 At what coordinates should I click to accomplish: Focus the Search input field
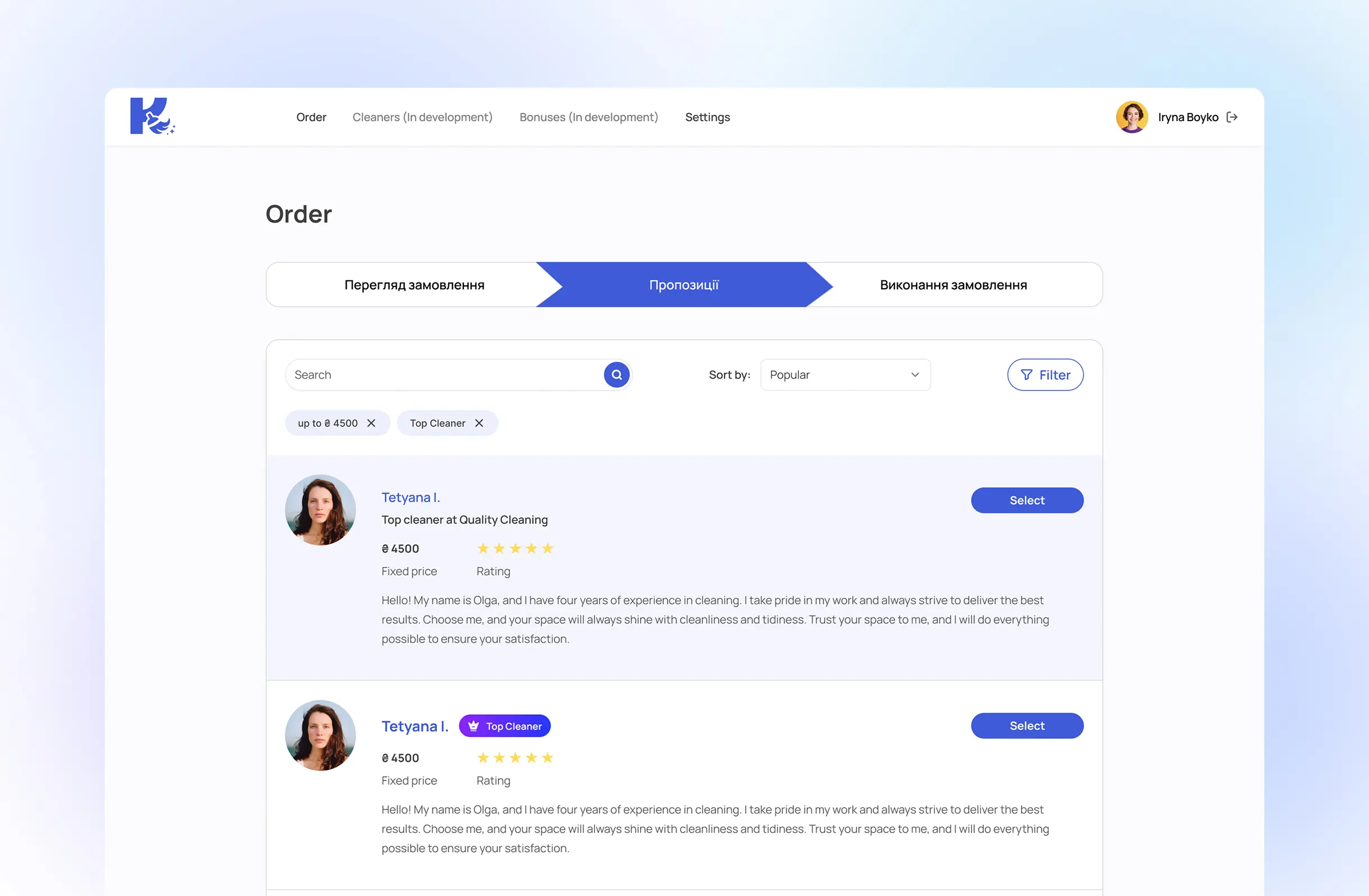[444, 375]
